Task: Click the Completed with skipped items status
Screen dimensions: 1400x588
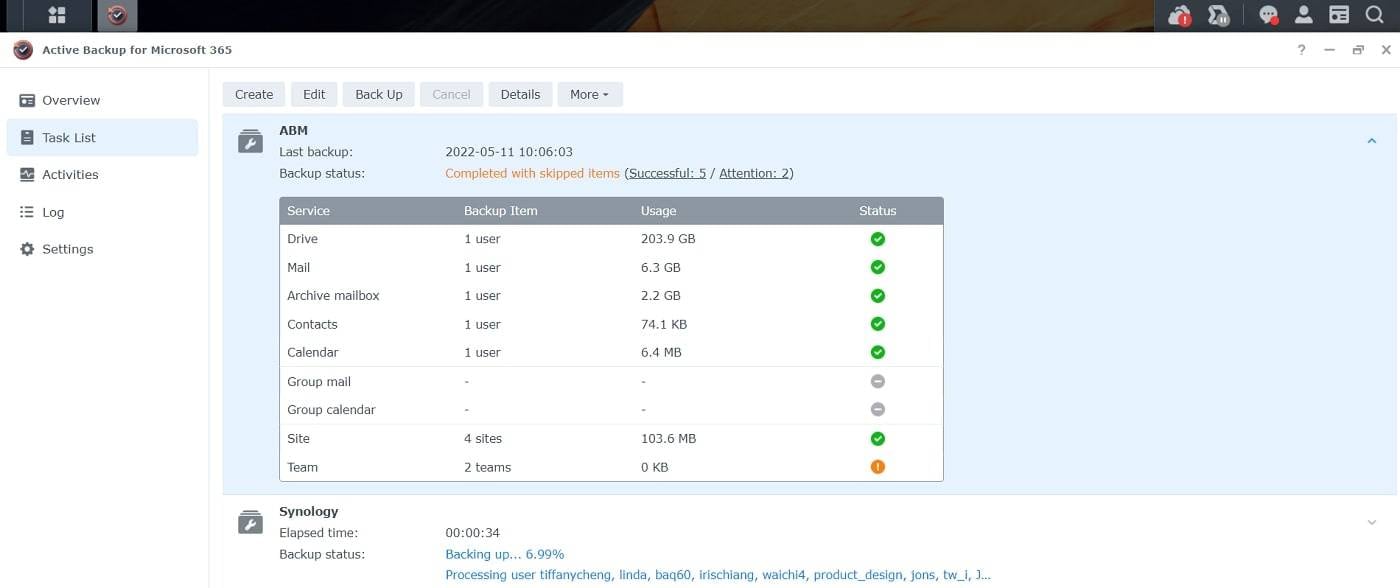Action: tap(532, 173)
